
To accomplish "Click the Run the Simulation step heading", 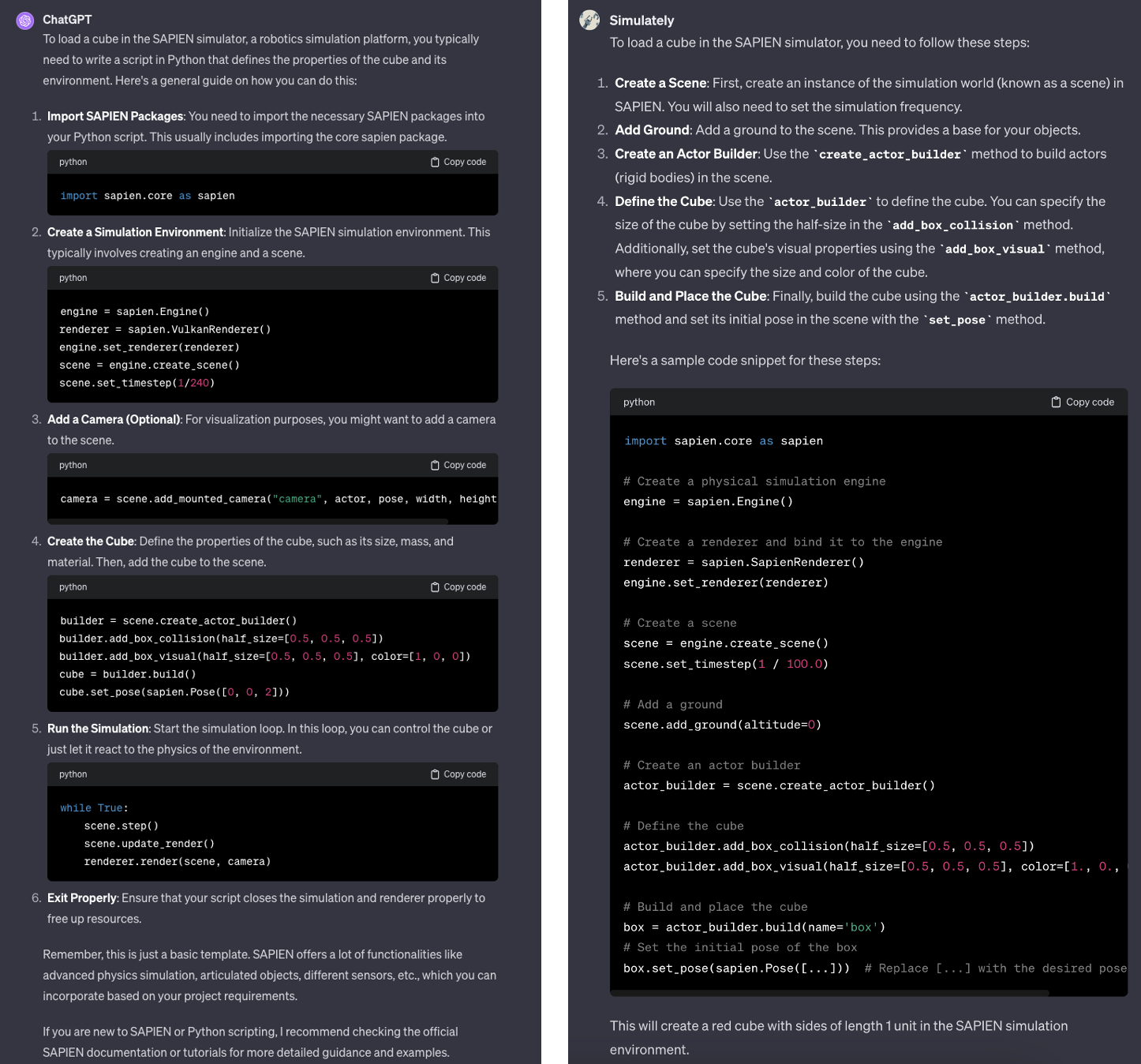I will [x=98, y=729].
